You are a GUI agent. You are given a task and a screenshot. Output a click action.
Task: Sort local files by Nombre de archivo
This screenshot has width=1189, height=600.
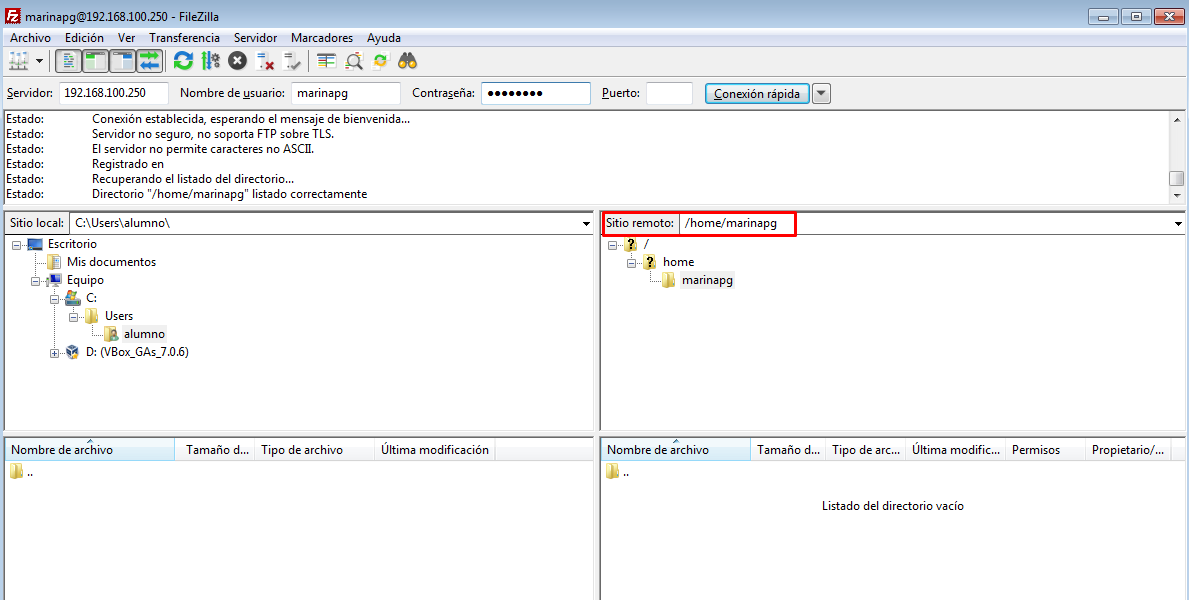(x=89, y=450)
